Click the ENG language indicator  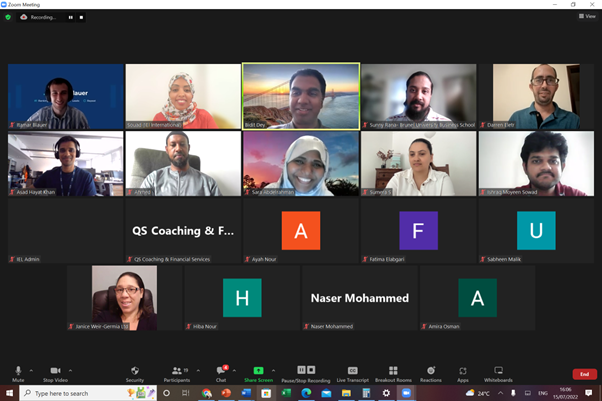pos(542,393)
